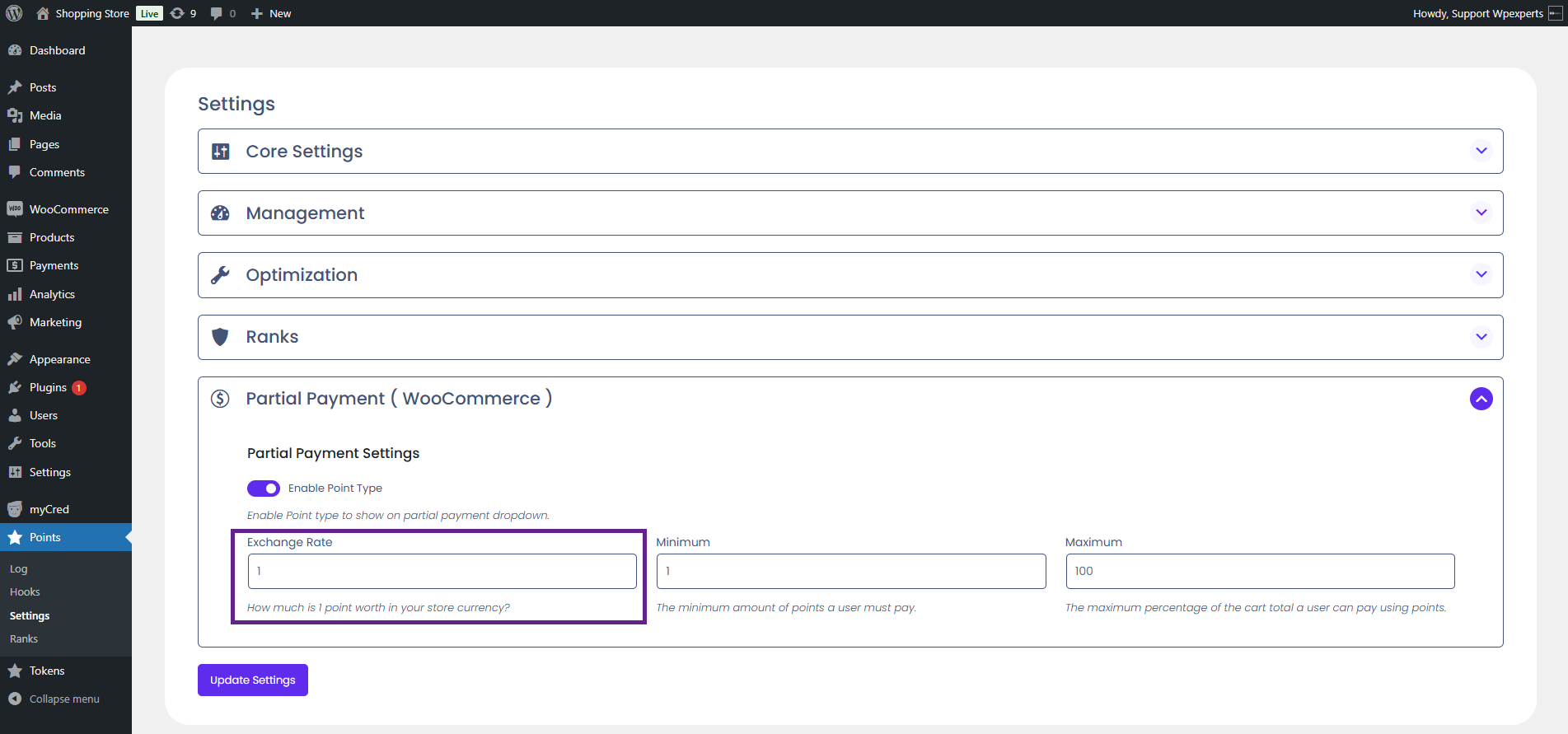Click the Management gauge icon
The height and width of the screenshot is (734, 1568).
(x=221, y=213)
